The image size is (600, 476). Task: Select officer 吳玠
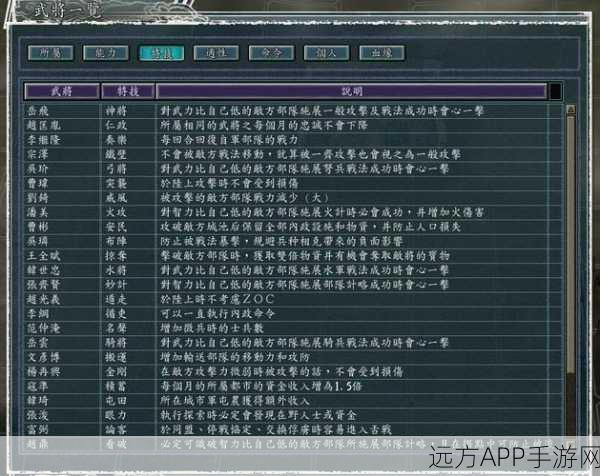point(38,169)
